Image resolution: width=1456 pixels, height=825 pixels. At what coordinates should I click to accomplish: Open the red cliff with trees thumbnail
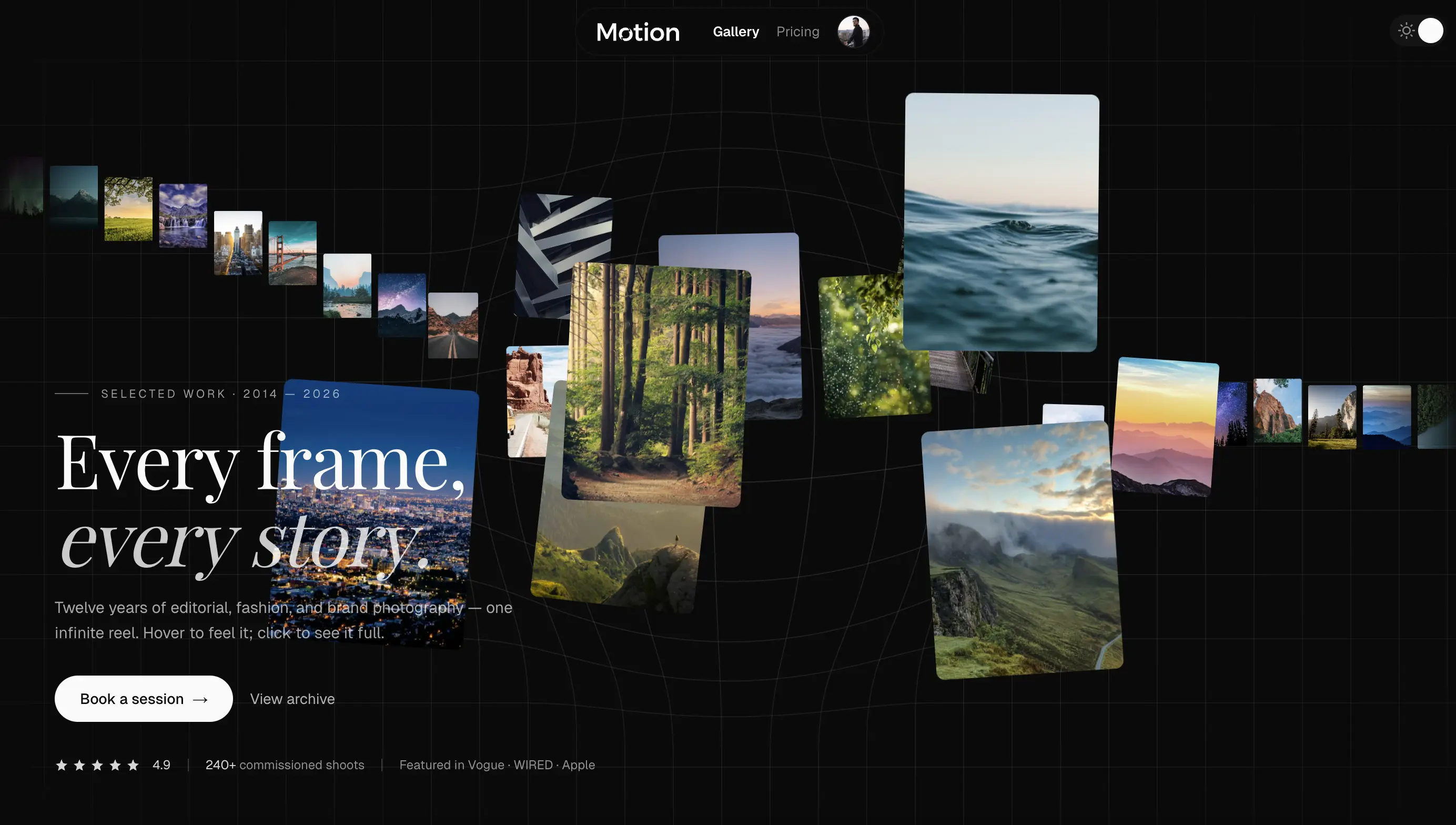tap(1277, 410)
